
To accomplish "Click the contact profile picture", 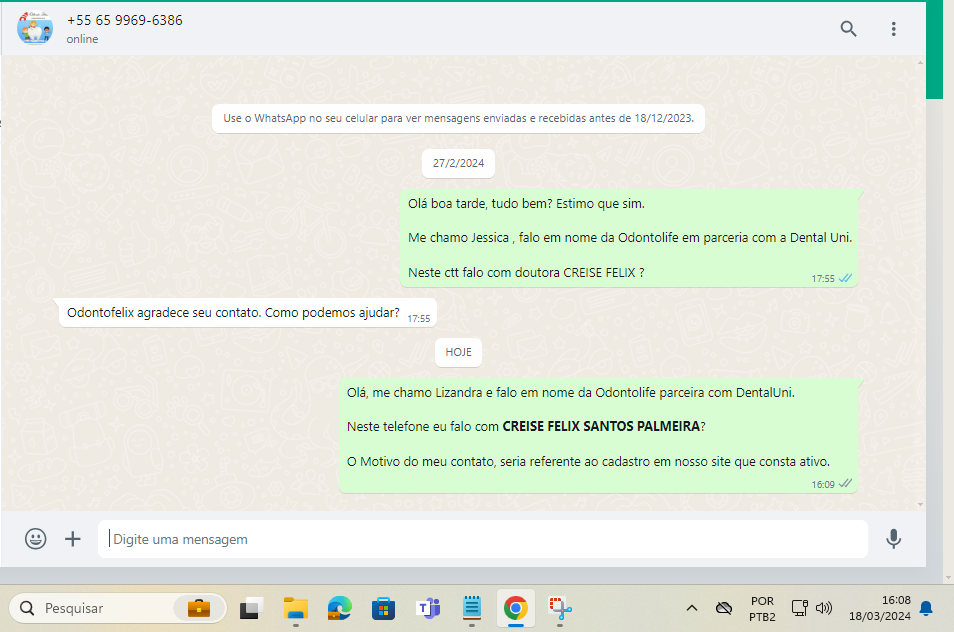I will 35,28.
